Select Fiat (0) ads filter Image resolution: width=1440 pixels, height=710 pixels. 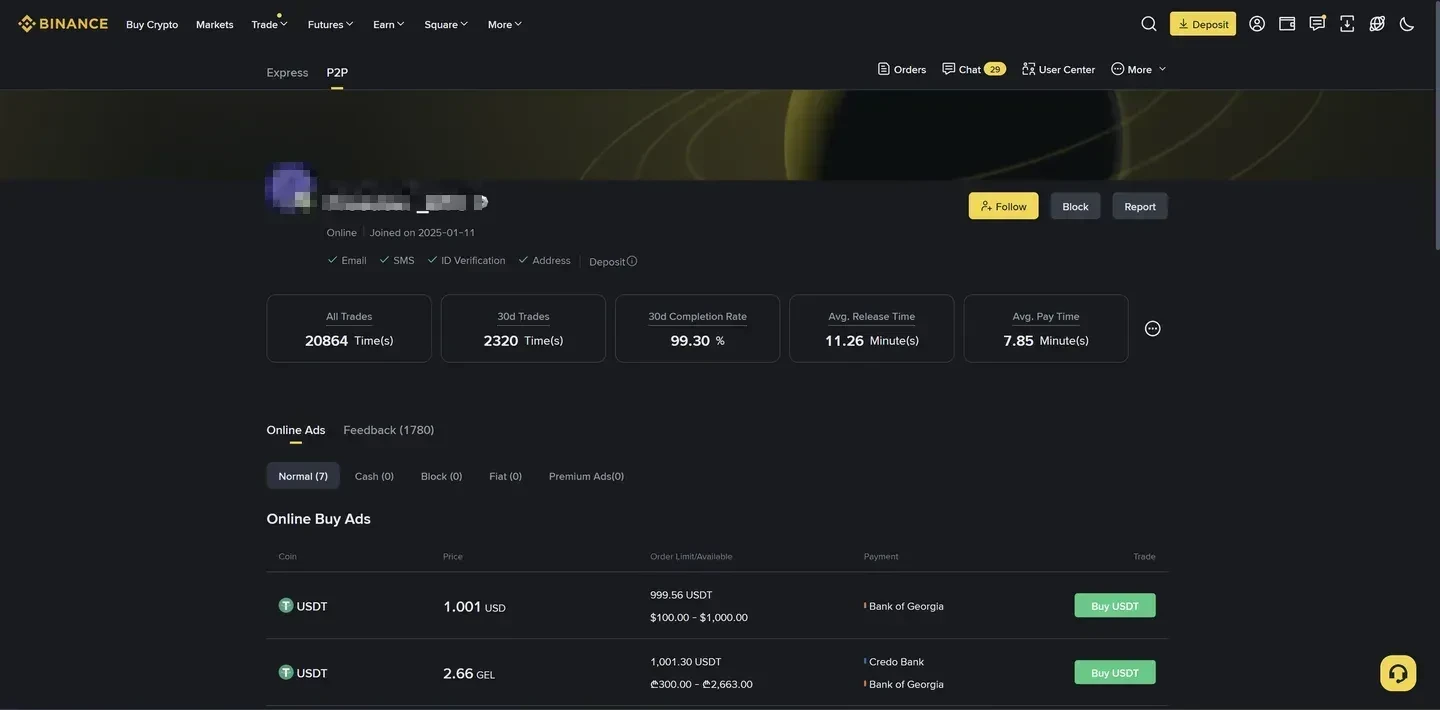(x=505, y=476)
